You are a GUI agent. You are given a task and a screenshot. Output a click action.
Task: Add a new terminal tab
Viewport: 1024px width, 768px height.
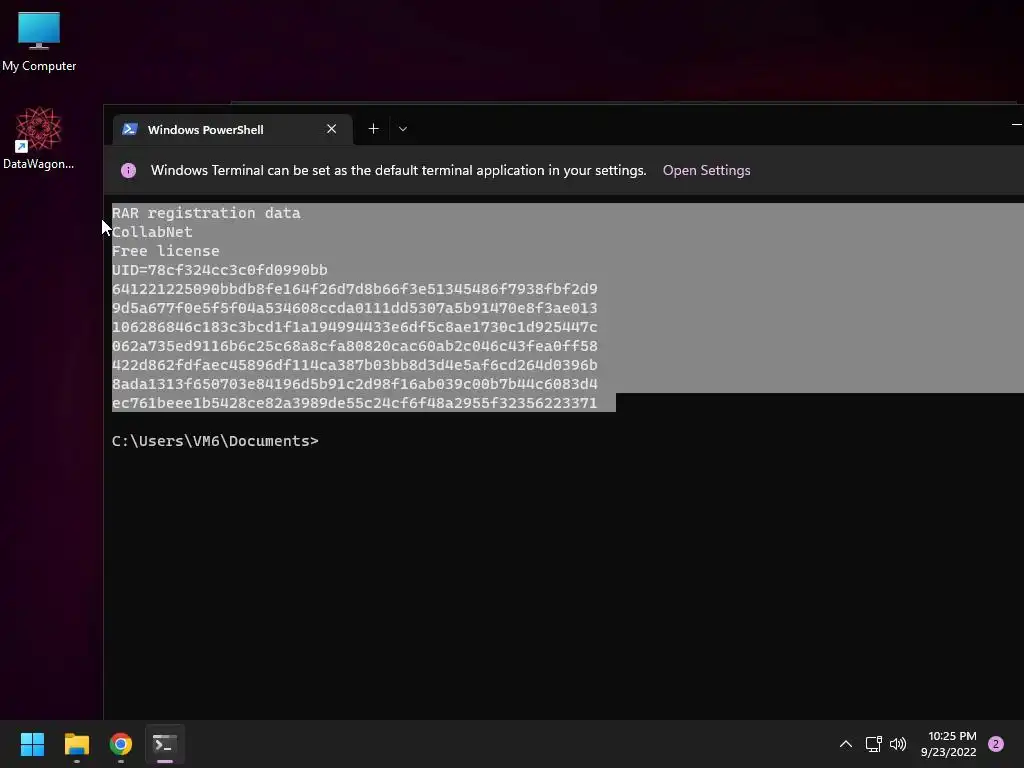374,129
